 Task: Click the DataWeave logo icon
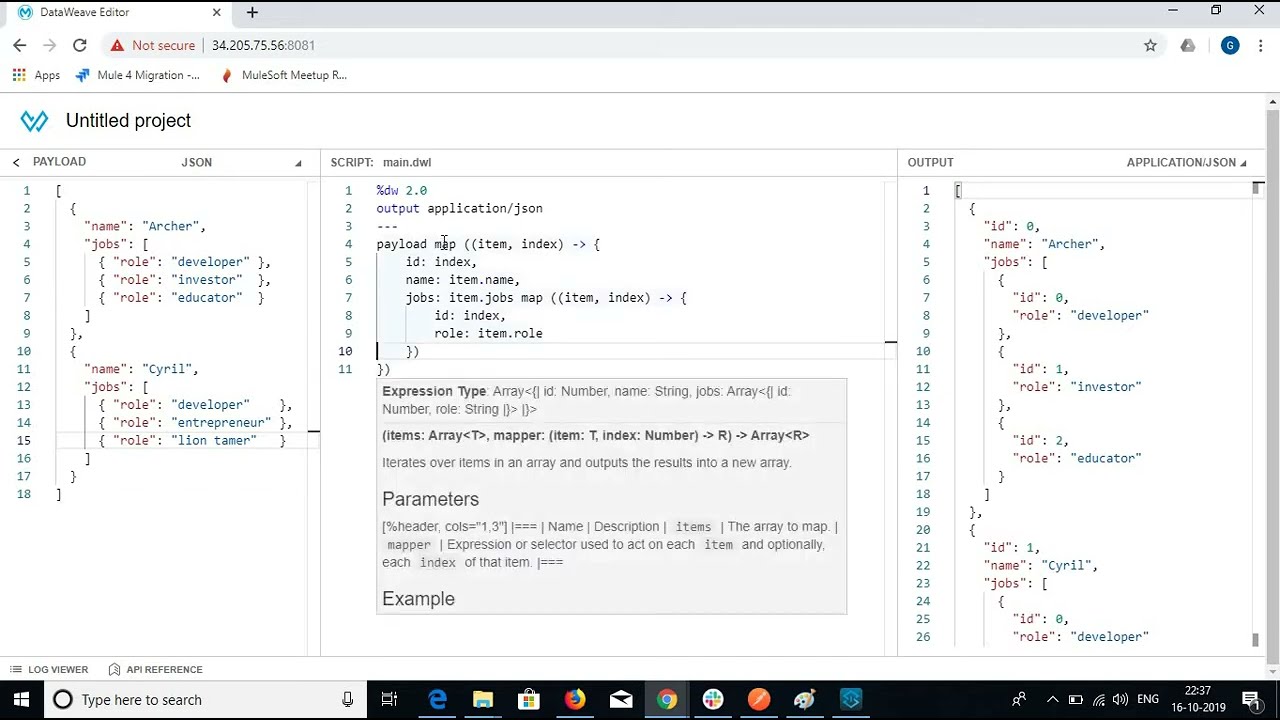(x=34, y=121)
